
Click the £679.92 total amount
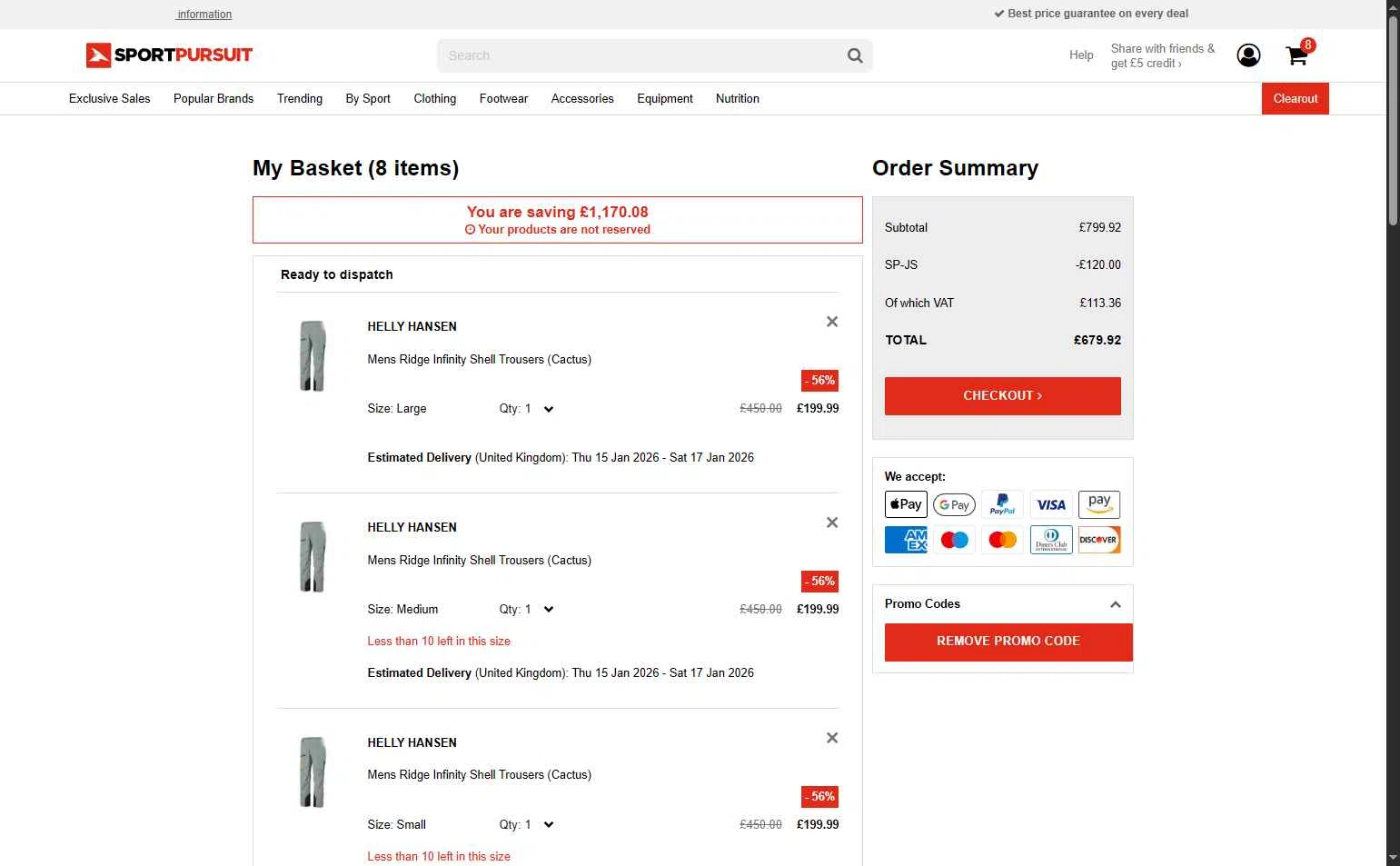[x=1097, y=340]
